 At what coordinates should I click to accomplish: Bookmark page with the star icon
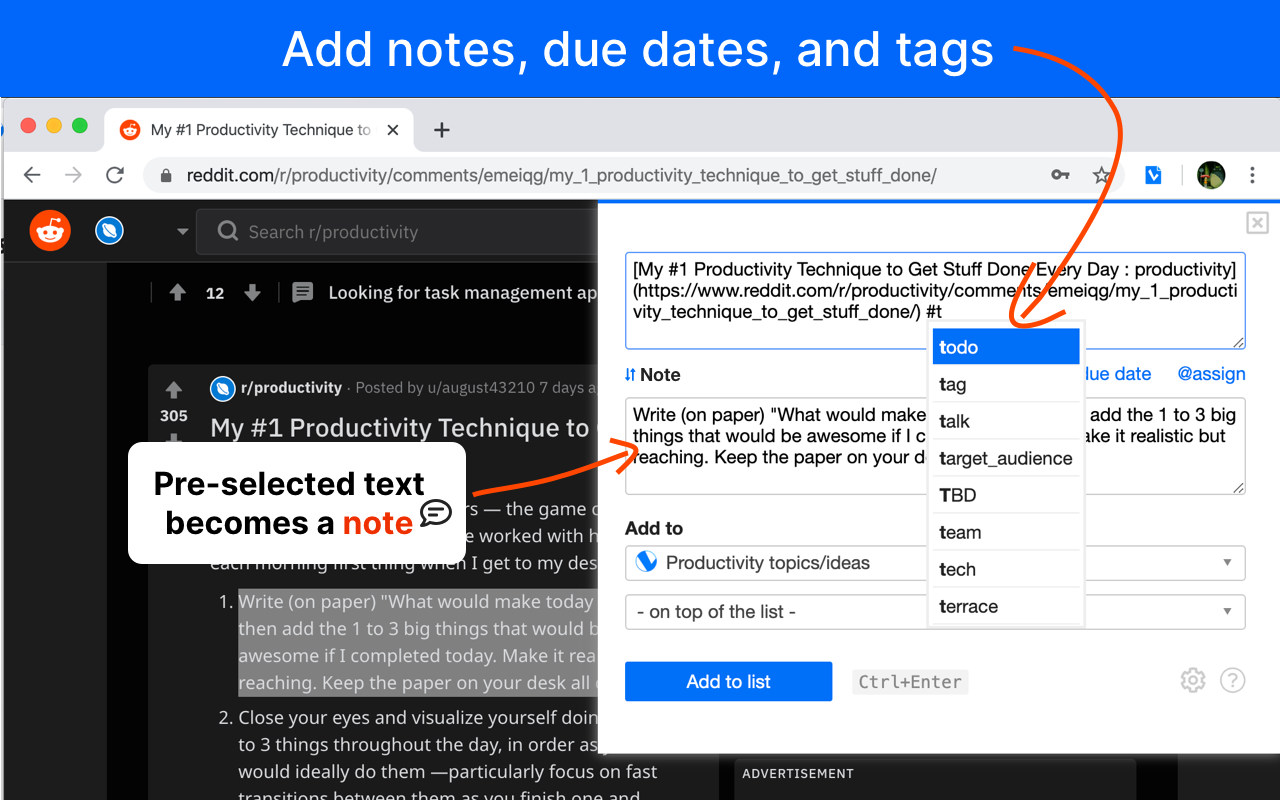coord(1102,175)
